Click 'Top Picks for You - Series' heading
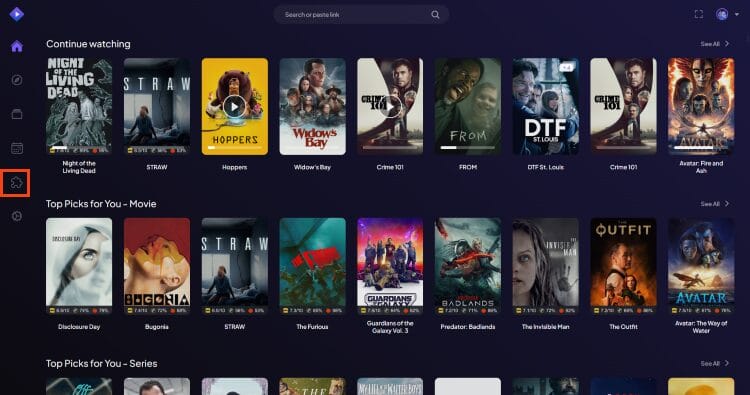750x395 pixels. coord(101,363)
